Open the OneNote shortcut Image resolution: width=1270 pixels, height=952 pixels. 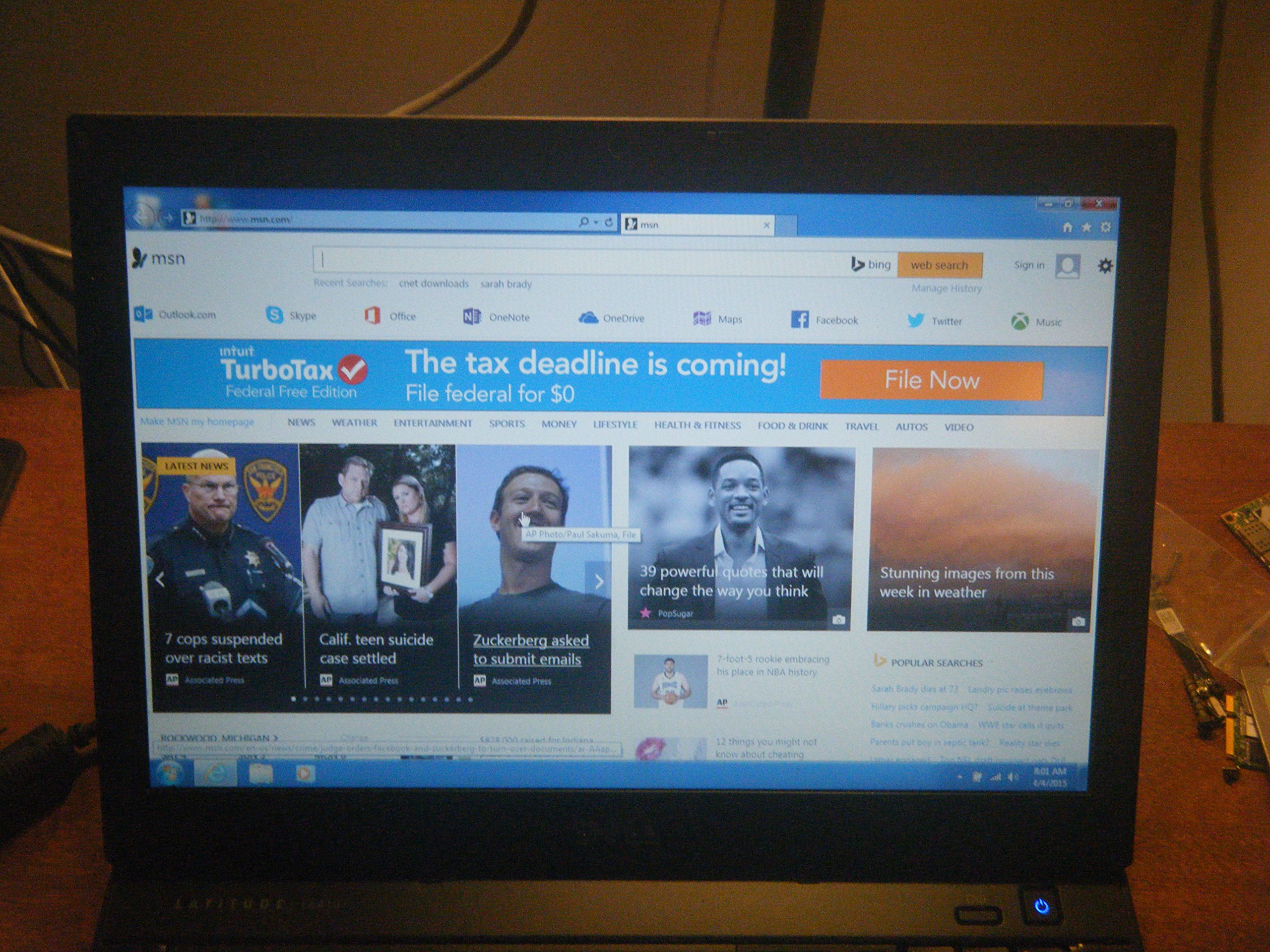click(497, 317)
